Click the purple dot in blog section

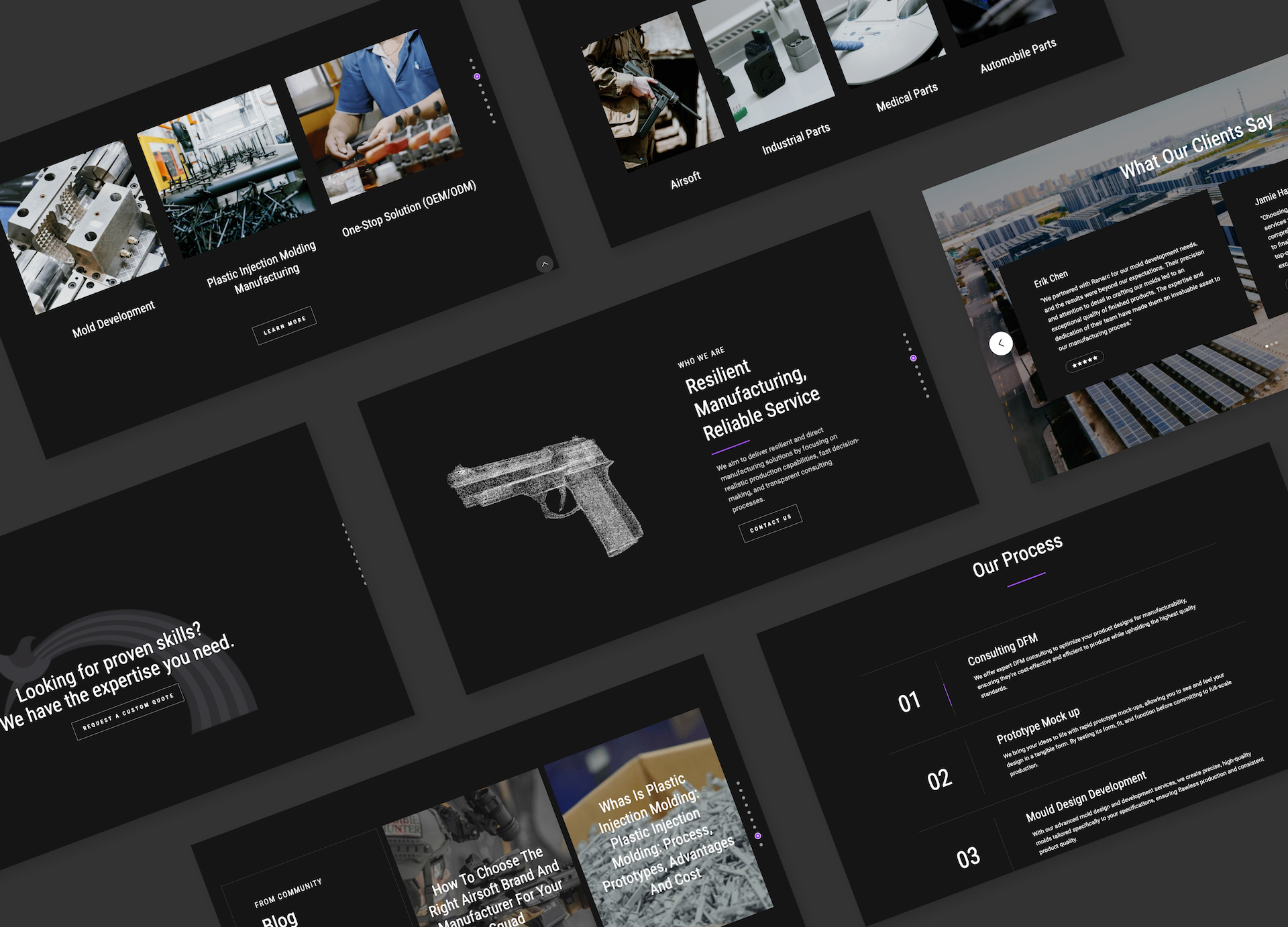pos(758,836)
